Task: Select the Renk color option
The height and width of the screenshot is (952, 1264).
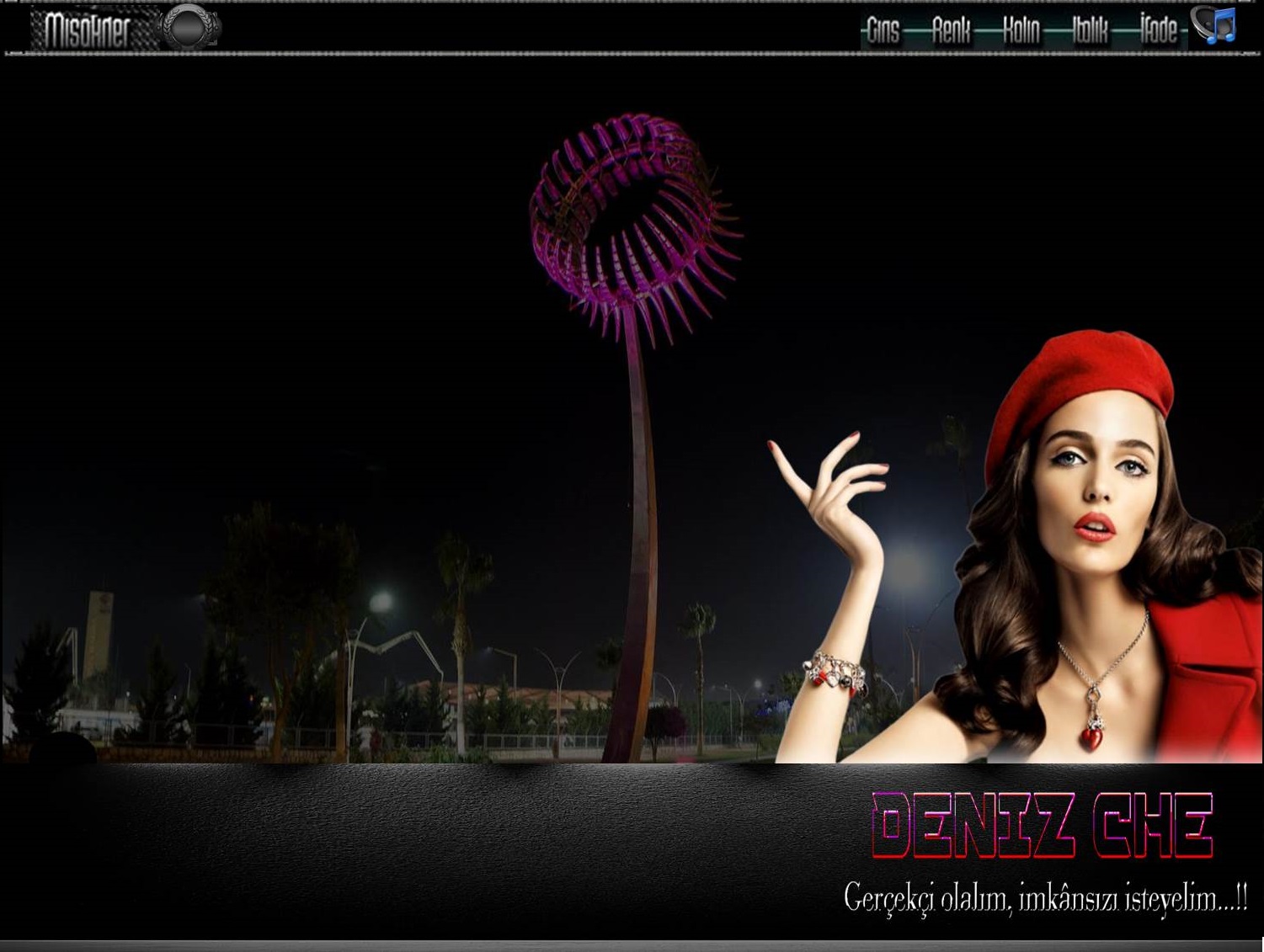Action: tap(952, 31)
